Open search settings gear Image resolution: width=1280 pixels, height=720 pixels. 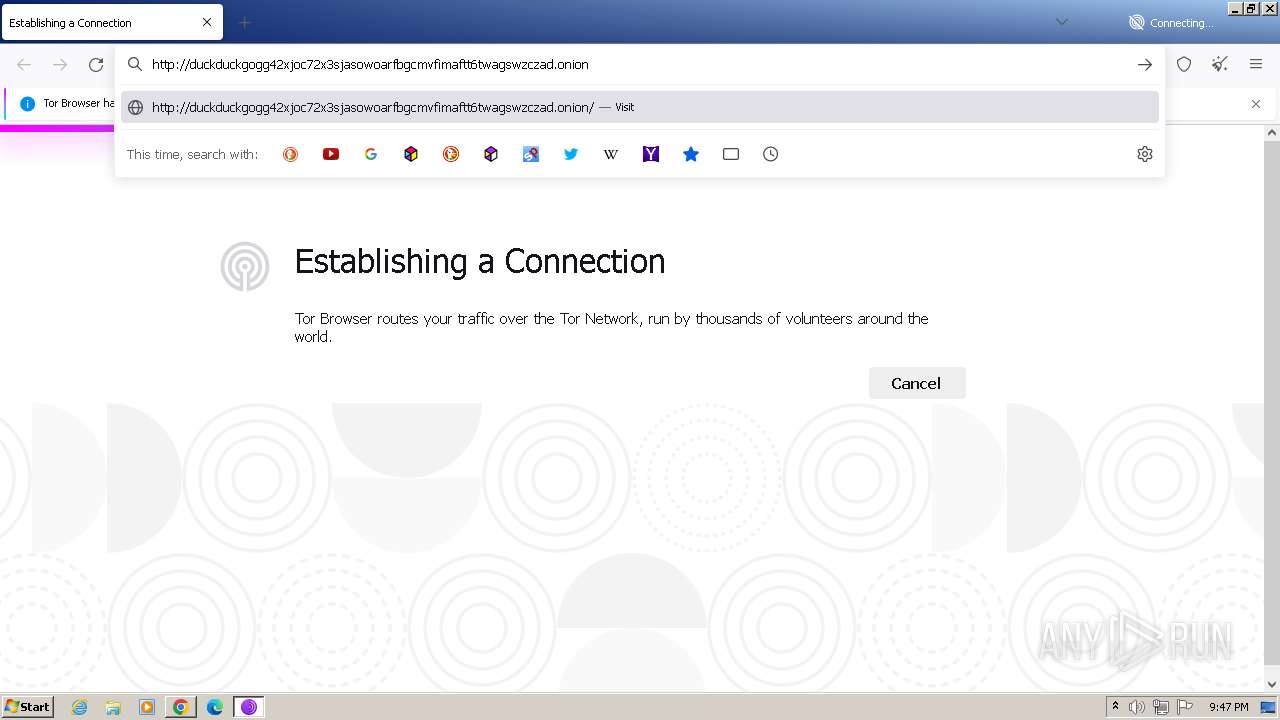[x=1145, y=154]
